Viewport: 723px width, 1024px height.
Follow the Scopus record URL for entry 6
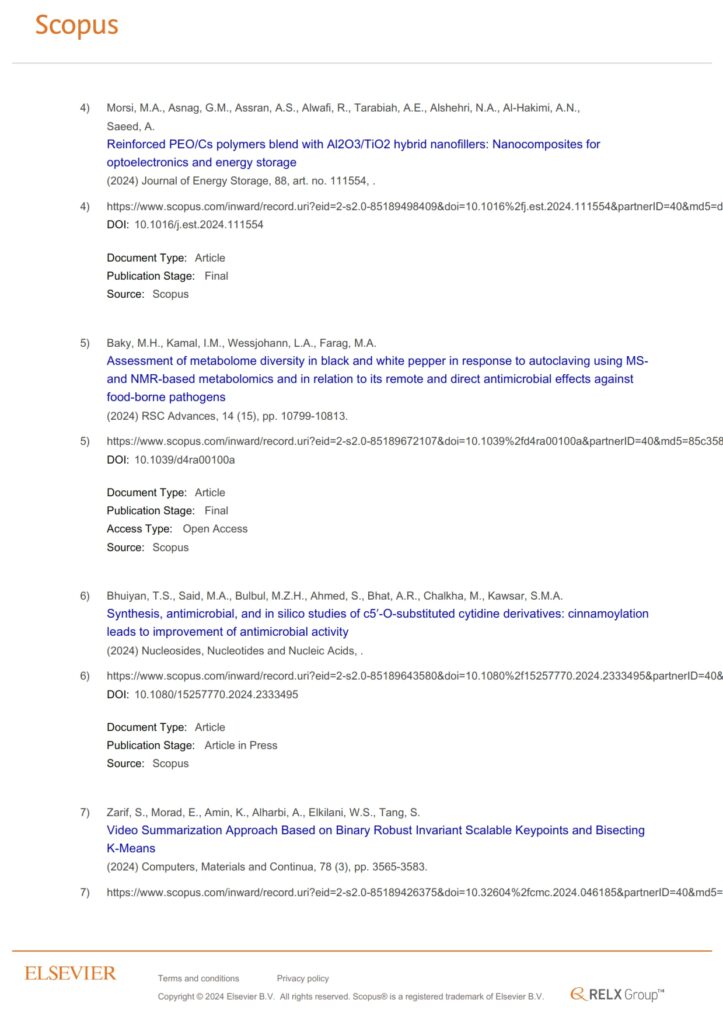pos(414,676)
